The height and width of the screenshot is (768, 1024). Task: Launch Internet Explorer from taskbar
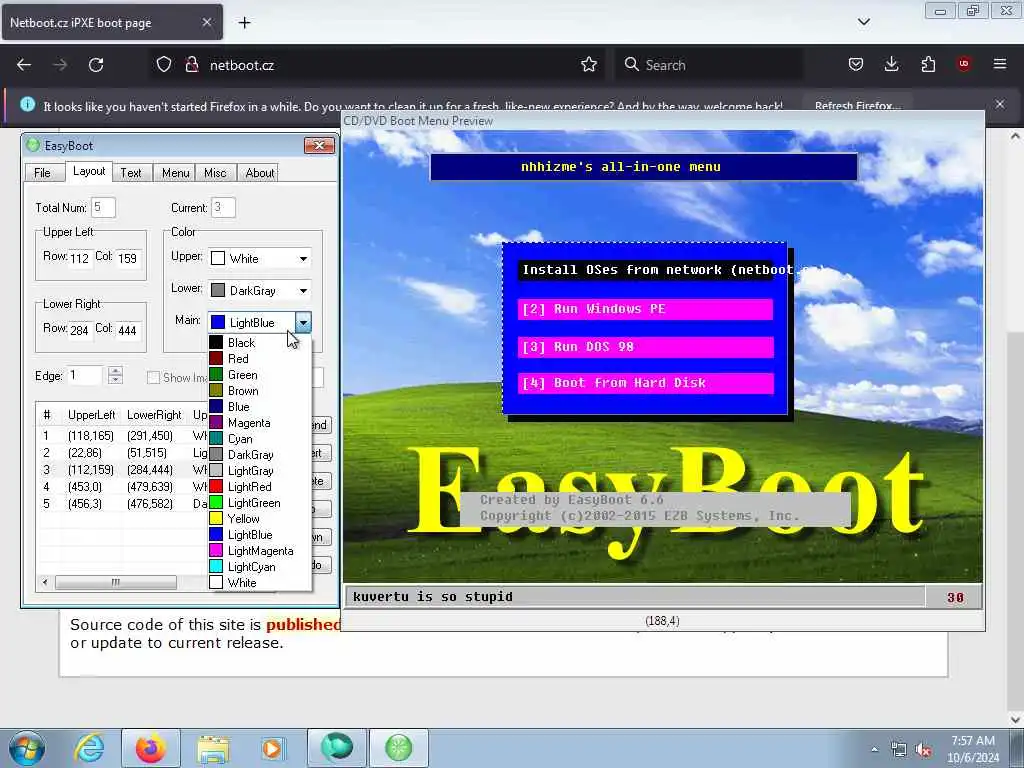89,748
